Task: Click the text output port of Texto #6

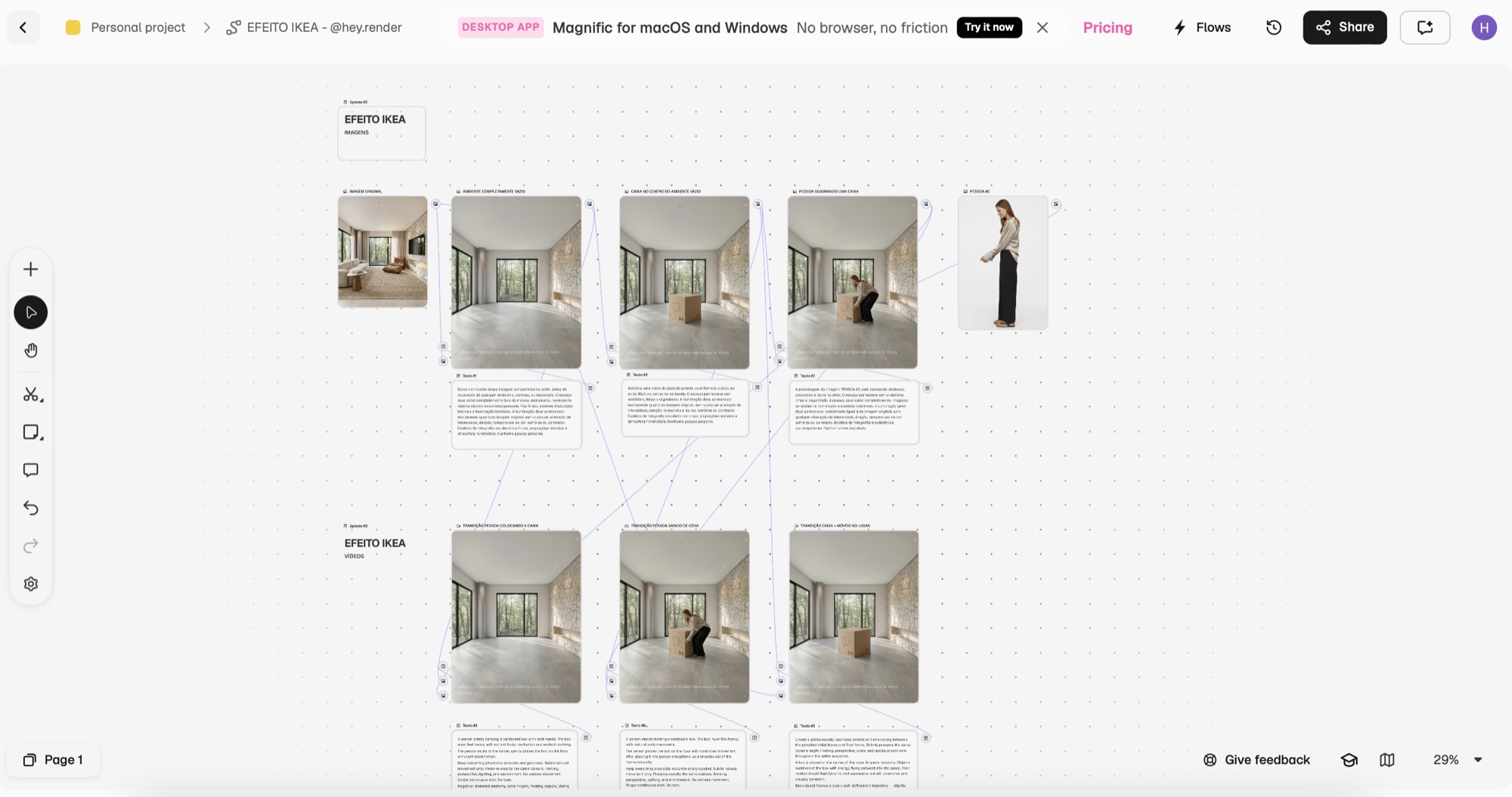Action: point(754,737)
